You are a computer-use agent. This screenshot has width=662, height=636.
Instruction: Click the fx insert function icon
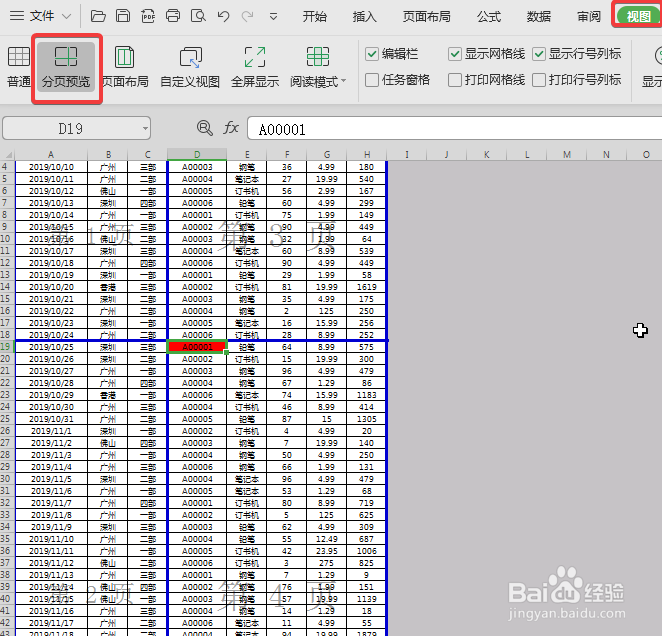(x=231, y=128)
